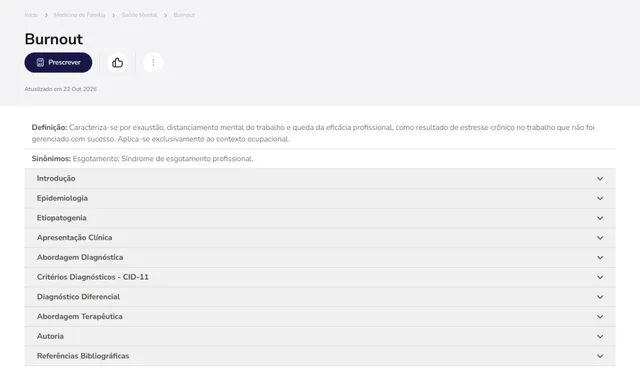Click the Prescrever button
640x380 pixels.
pos(58,62)
